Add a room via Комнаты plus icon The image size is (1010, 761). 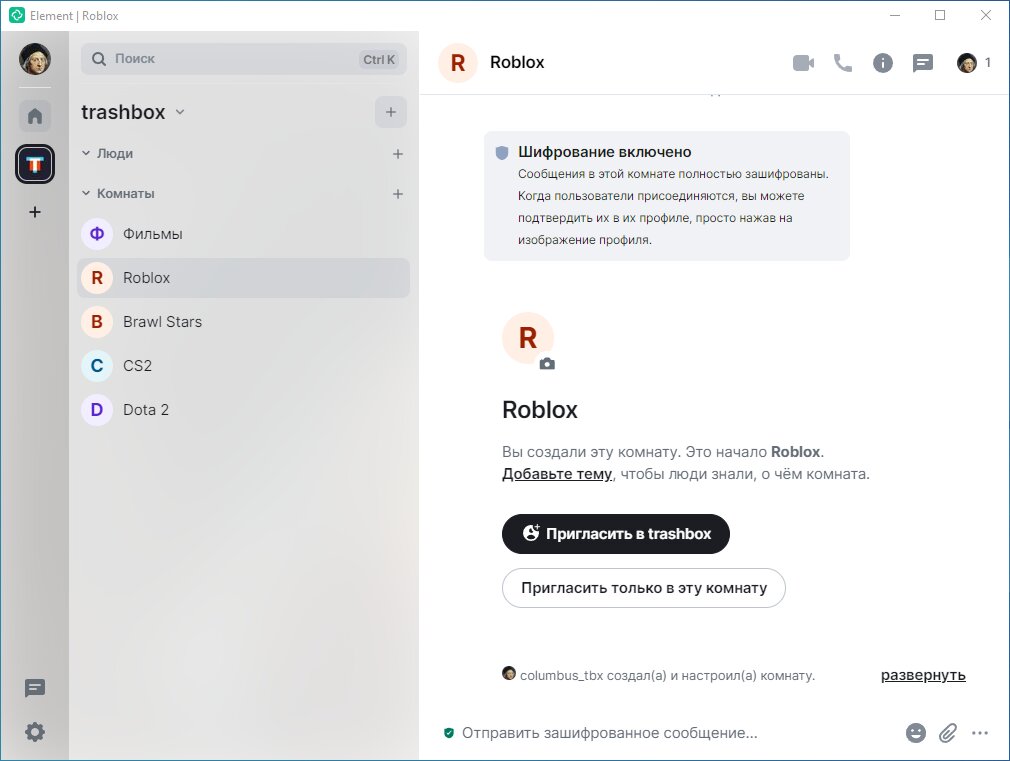coord(398,194)
